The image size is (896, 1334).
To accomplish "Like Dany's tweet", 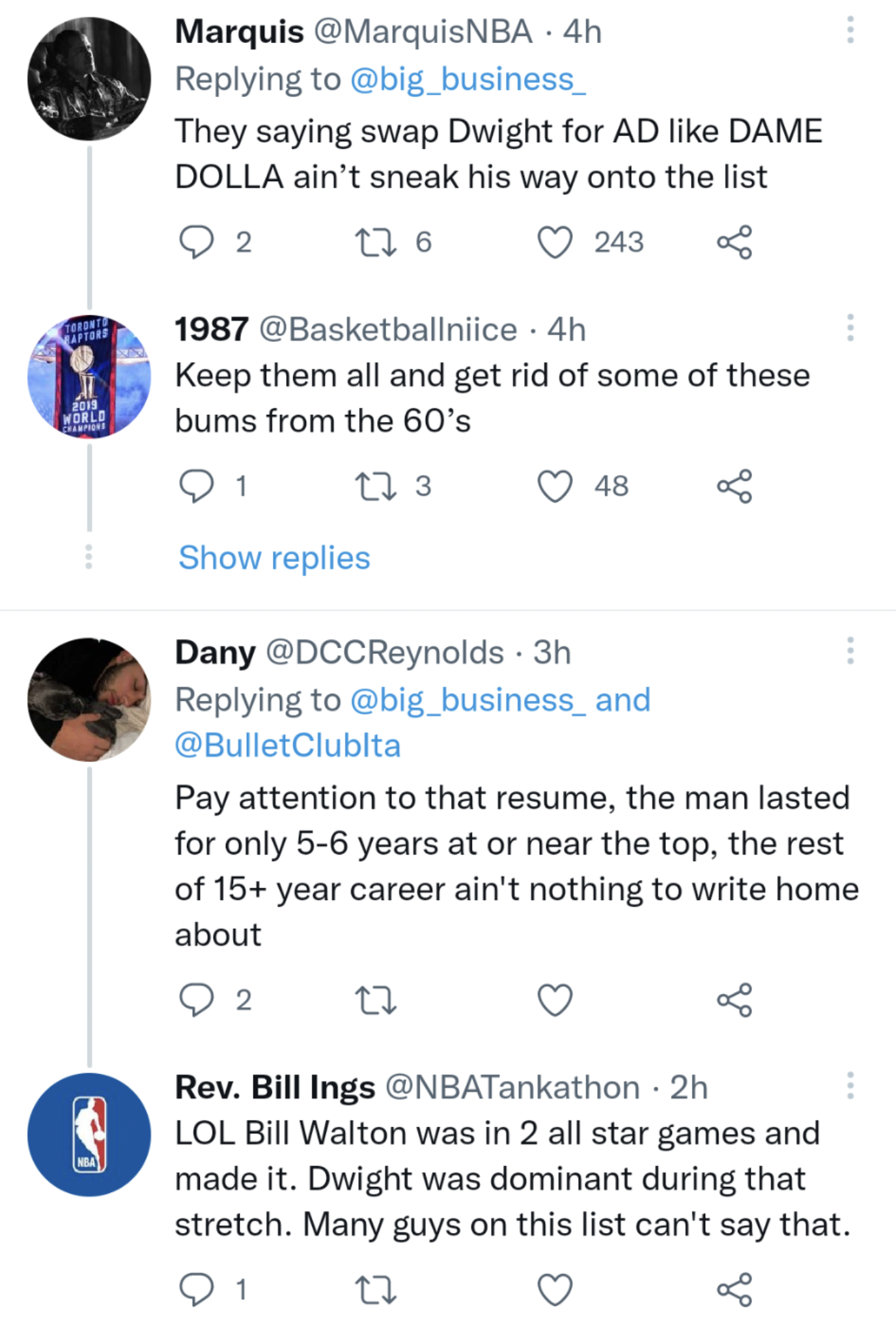I will tap(555, 1000).
